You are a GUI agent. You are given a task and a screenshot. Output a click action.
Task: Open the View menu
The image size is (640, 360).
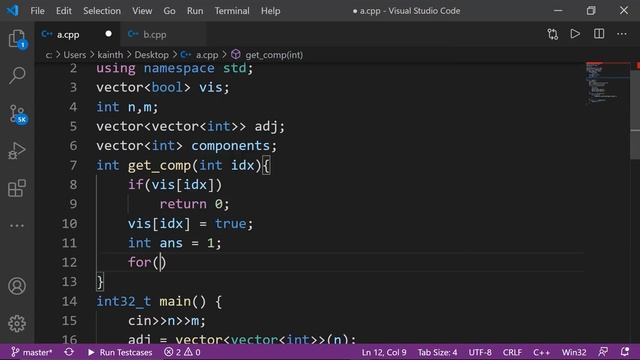142,11
